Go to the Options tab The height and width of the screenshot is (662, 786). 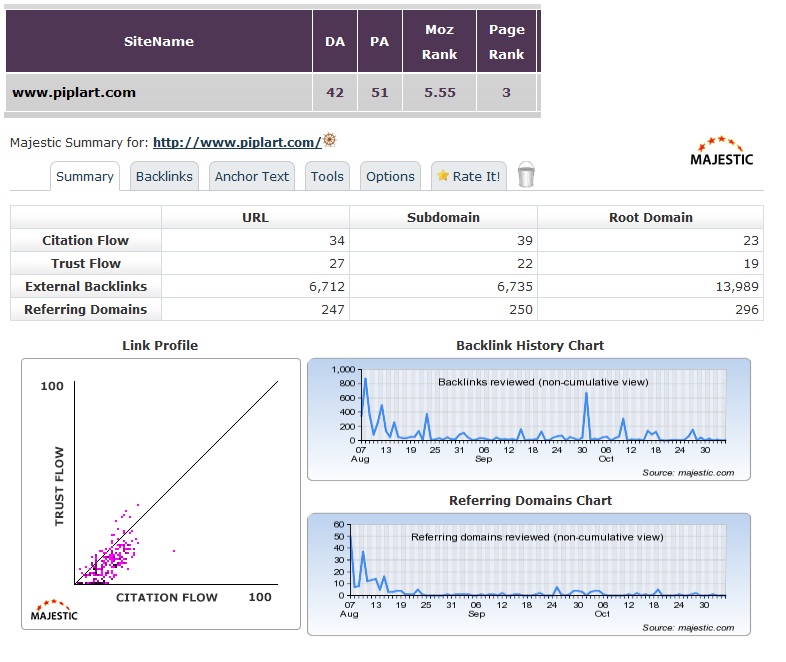(x=390, y=176)
